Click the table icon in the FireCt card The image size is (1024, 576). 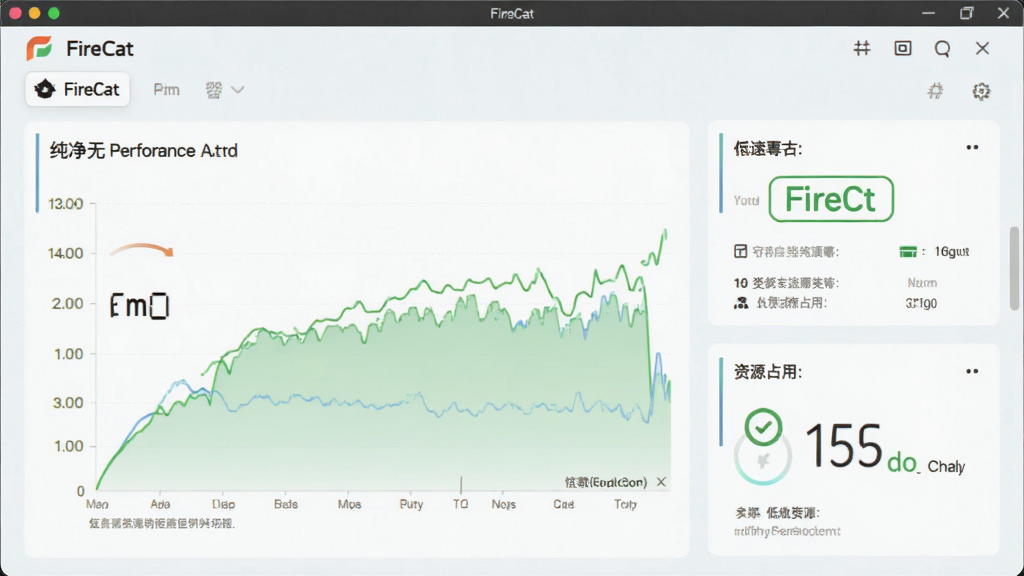click(x=740, y=251)
